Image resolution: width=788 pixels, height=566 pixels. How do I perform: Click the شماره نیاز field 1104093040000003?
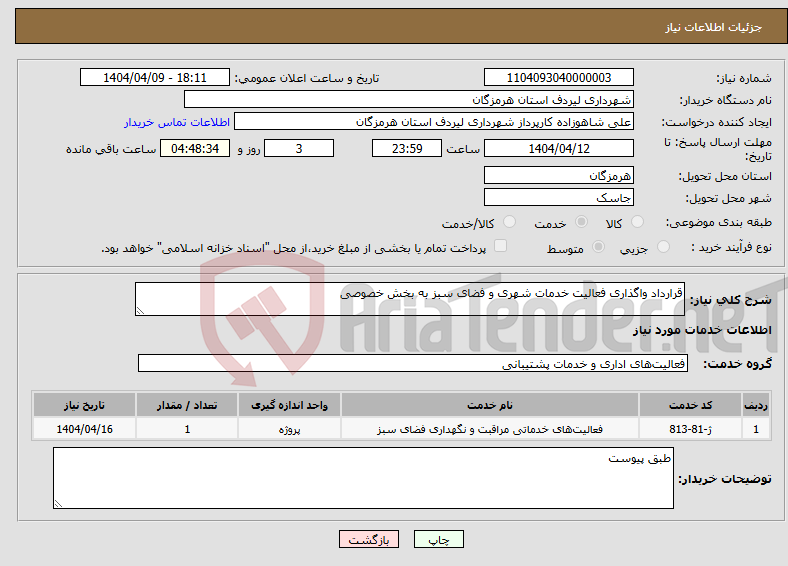coord(558,77)
